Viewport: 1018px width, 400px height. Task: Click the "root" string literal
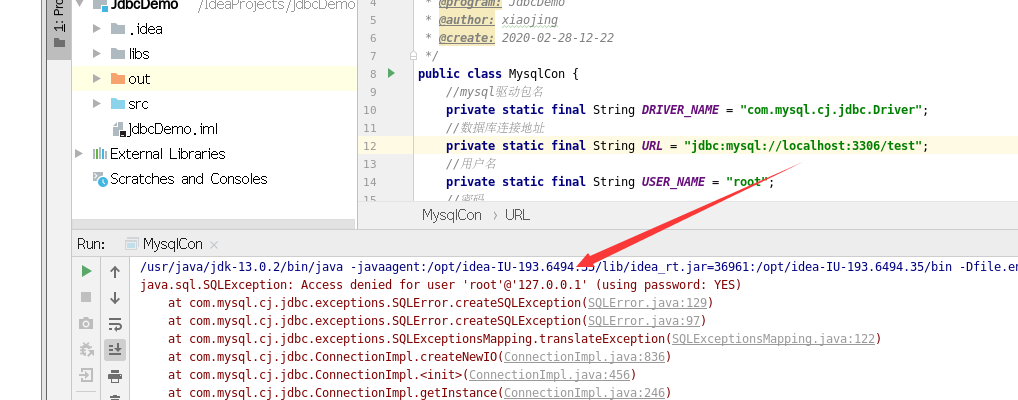tap(747, 182)
